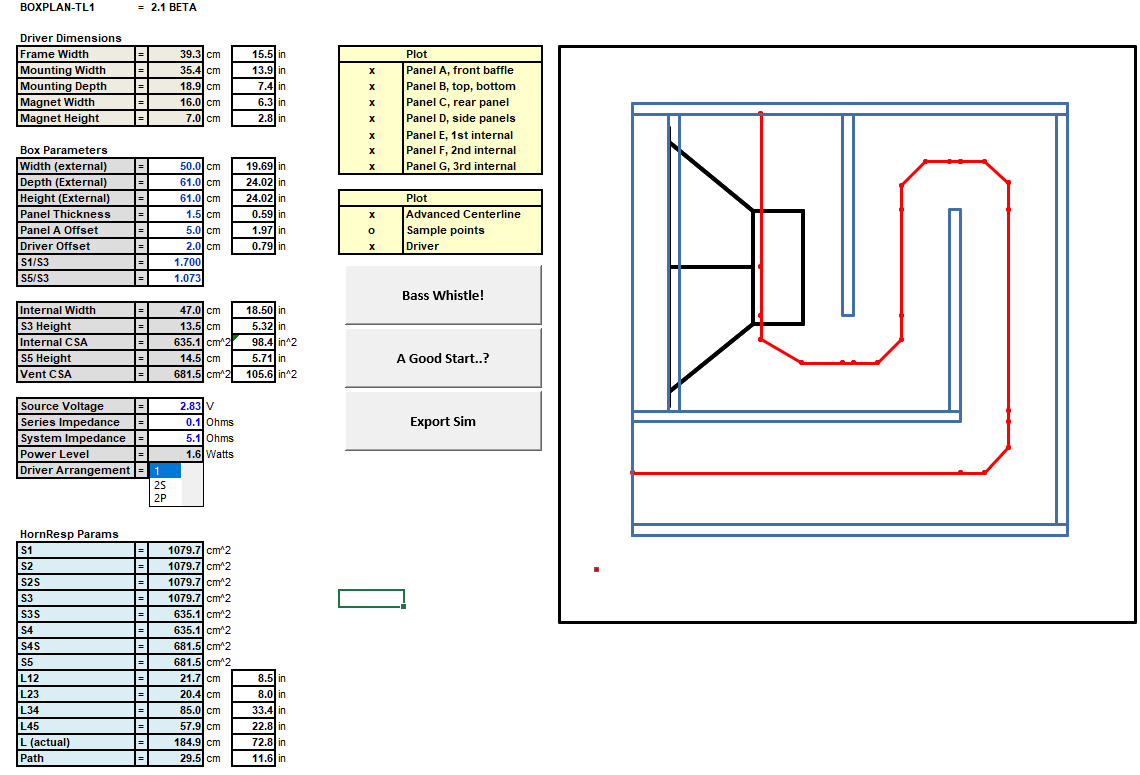Click the L12 value 21.7 cm
Screen dimensions: 1140x775
(x=176, y=678)
